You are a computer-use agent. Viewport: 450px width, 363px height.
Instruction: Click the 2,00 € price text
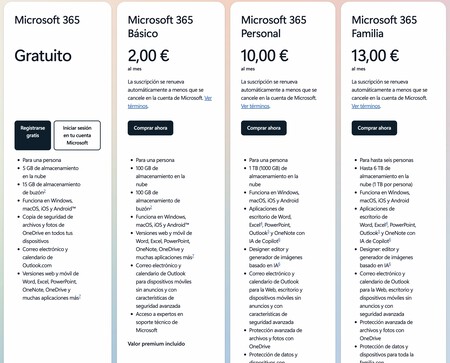148,56
